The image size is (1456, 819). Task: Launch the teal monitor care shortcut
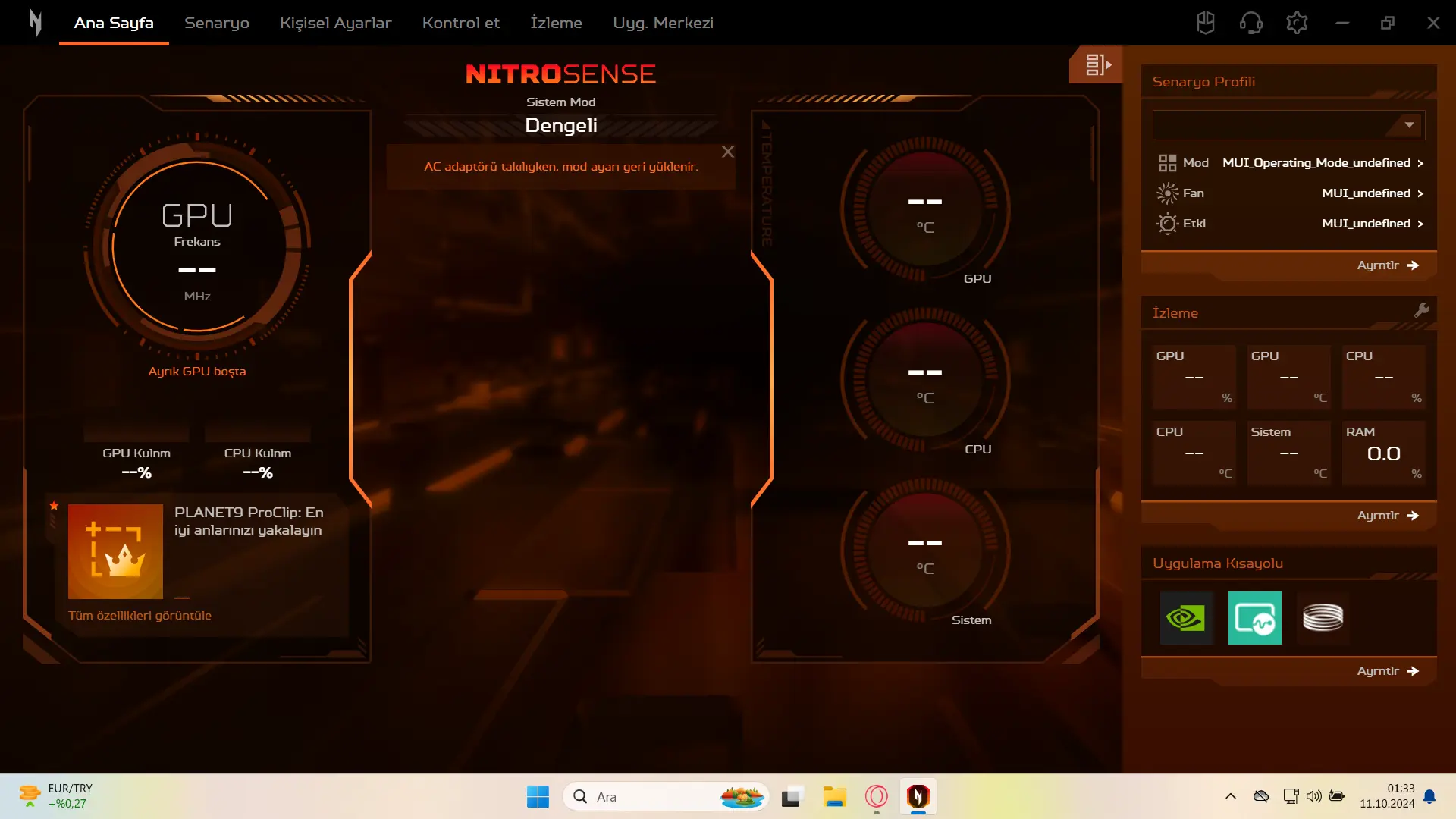[x=1255, y=618]
